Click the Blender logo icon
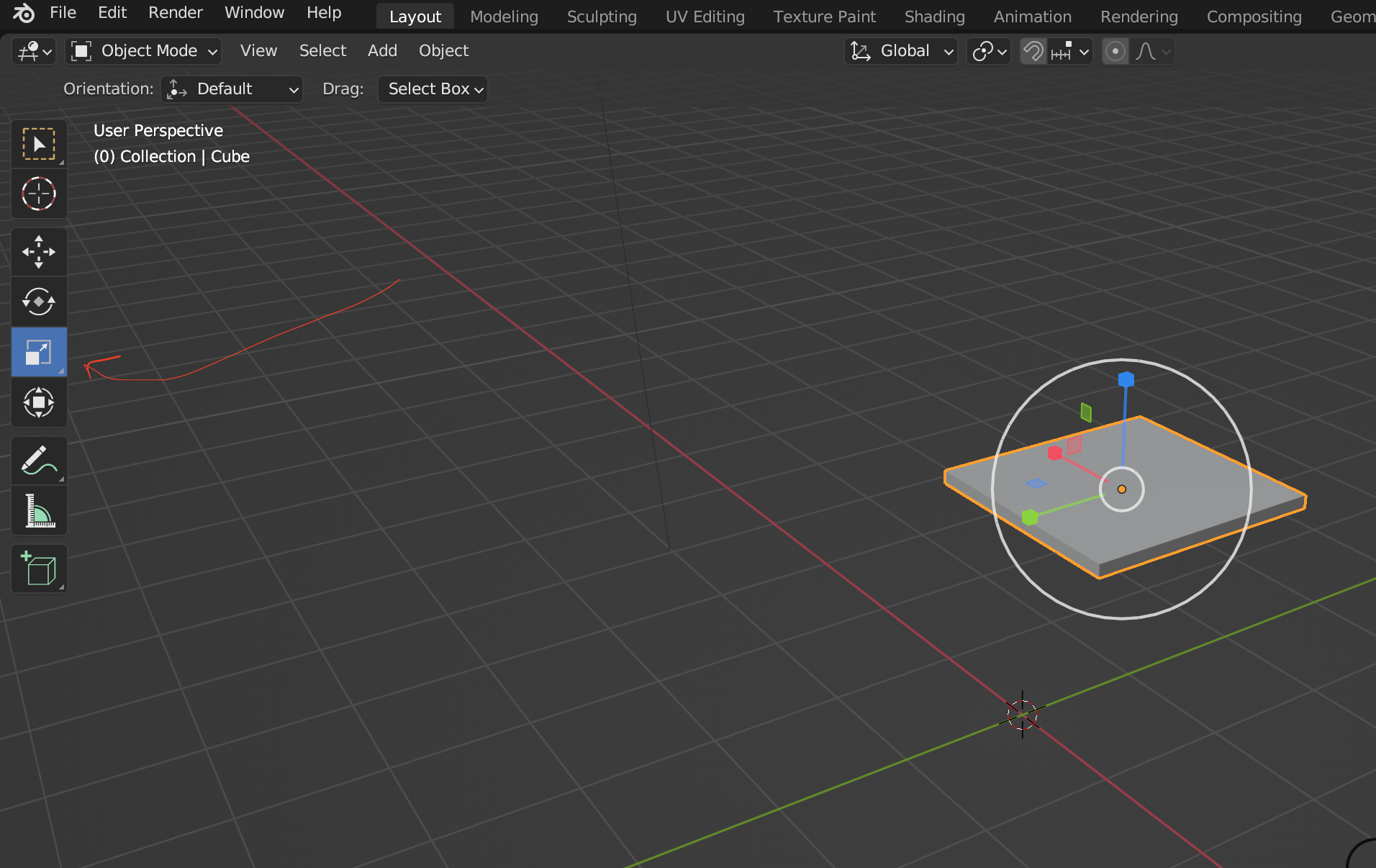The width and height of the screenshot is (1376, 868). pyautogui.click(x=24, y=13)
